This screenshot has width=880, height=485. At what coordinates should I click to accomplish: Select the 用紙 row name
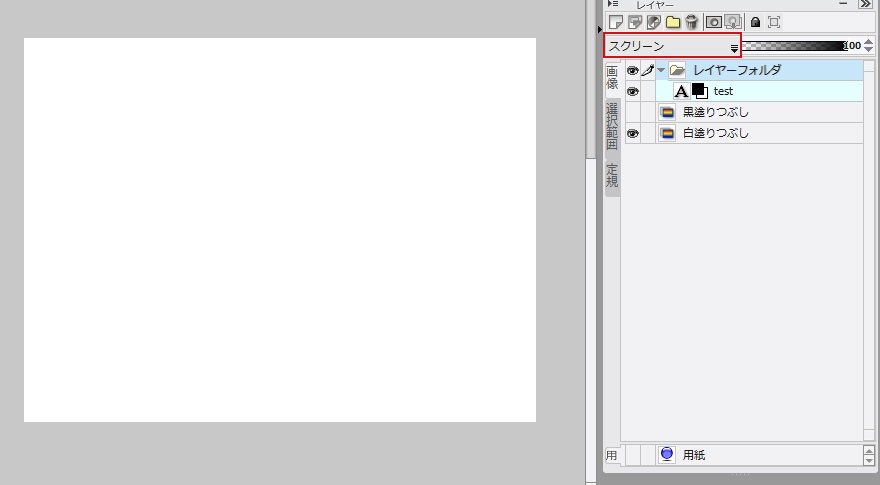694,455
